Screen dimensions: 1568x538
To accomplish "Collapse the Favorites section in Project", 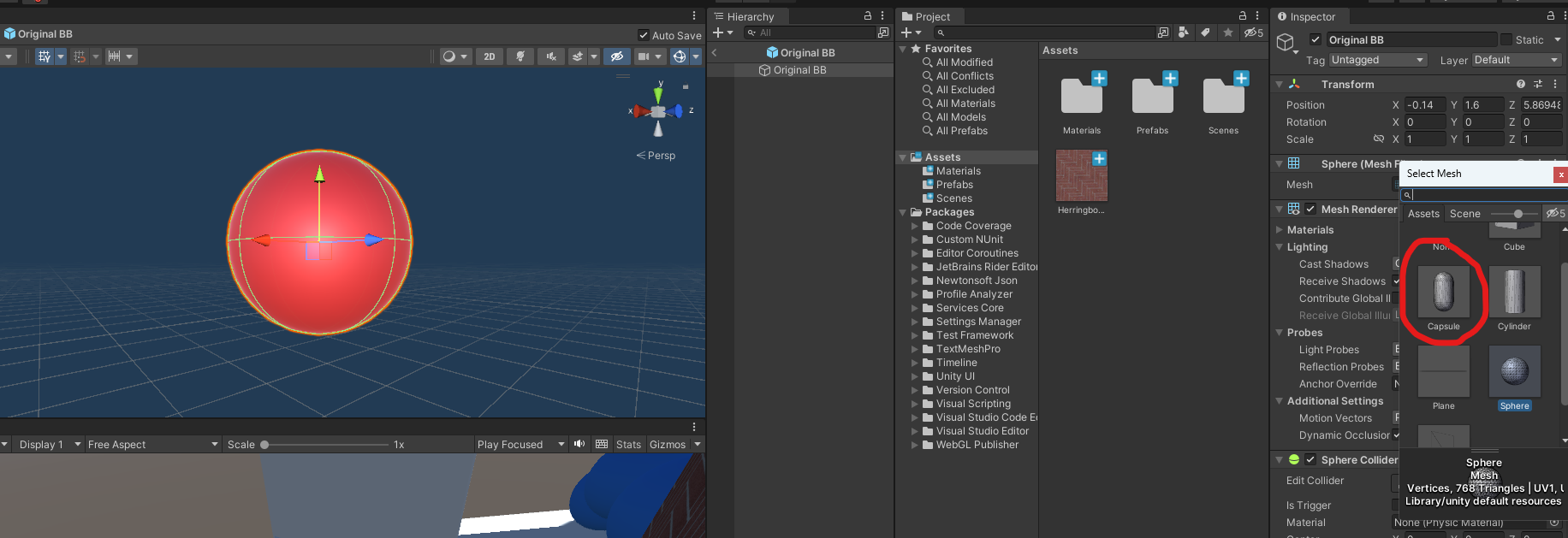I will click(903, 49).
